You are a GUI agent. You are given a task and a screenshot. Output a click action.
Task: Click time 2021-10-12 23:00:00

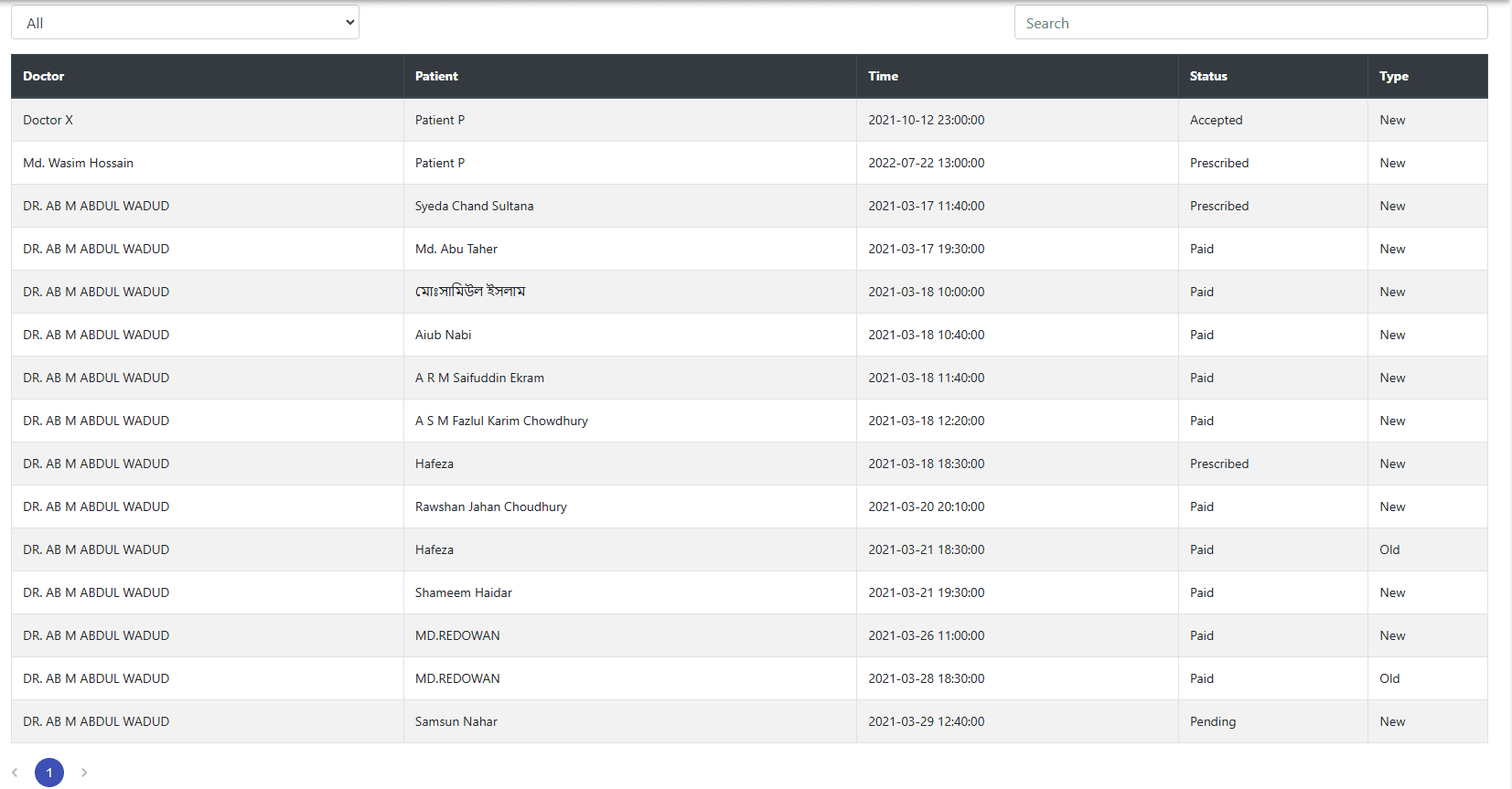point(926,120)
